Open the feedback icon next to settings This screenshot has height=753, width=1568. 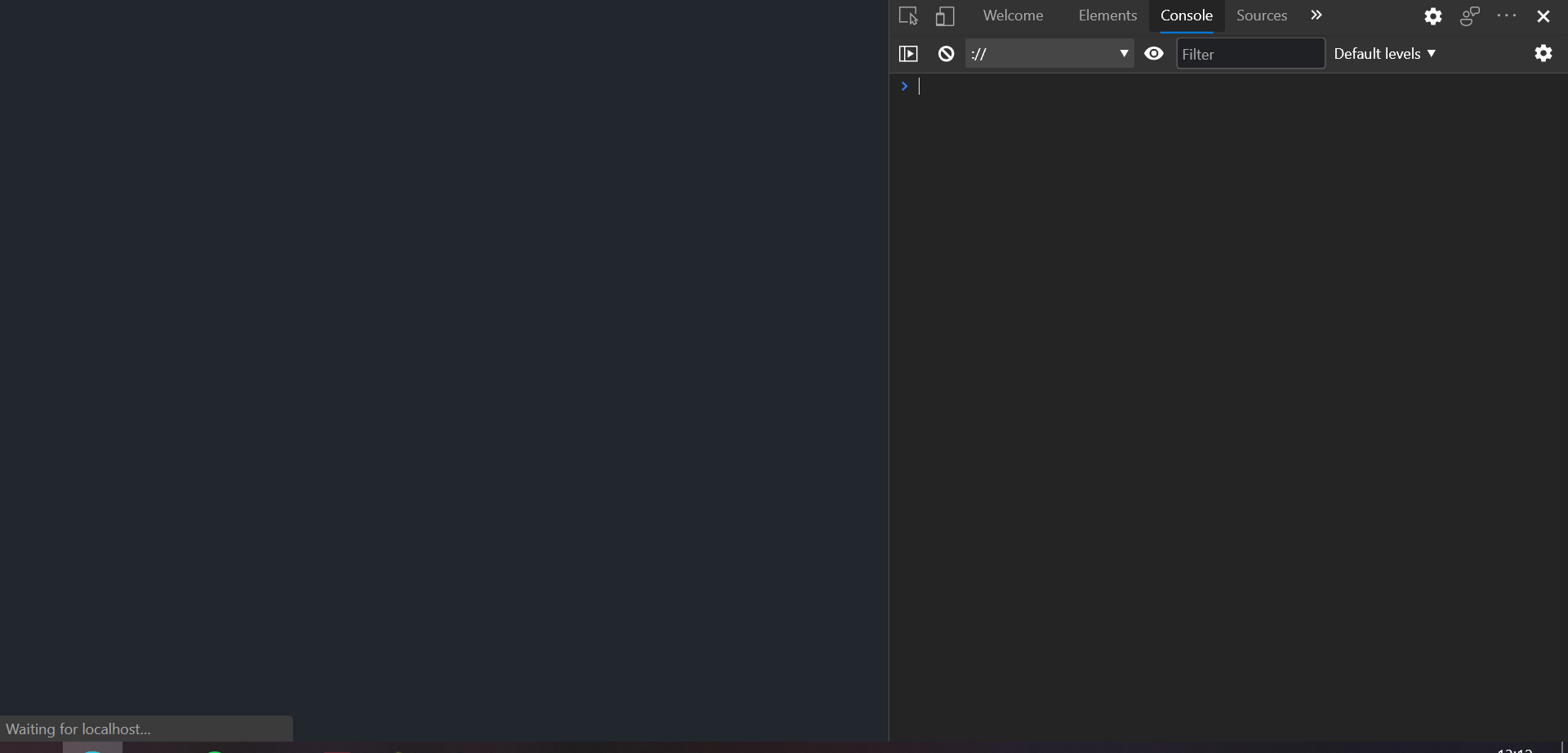[1469, 16]
